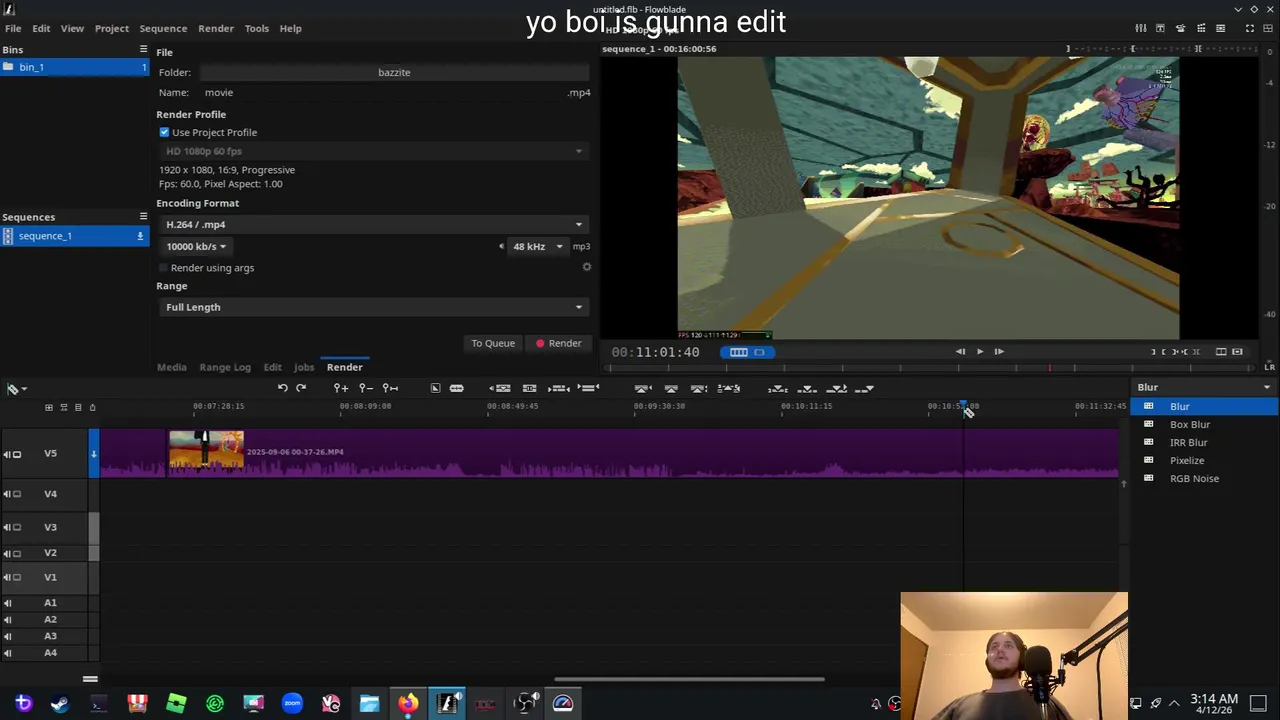Switch to the Jobs tab

[x=304, y=367]
